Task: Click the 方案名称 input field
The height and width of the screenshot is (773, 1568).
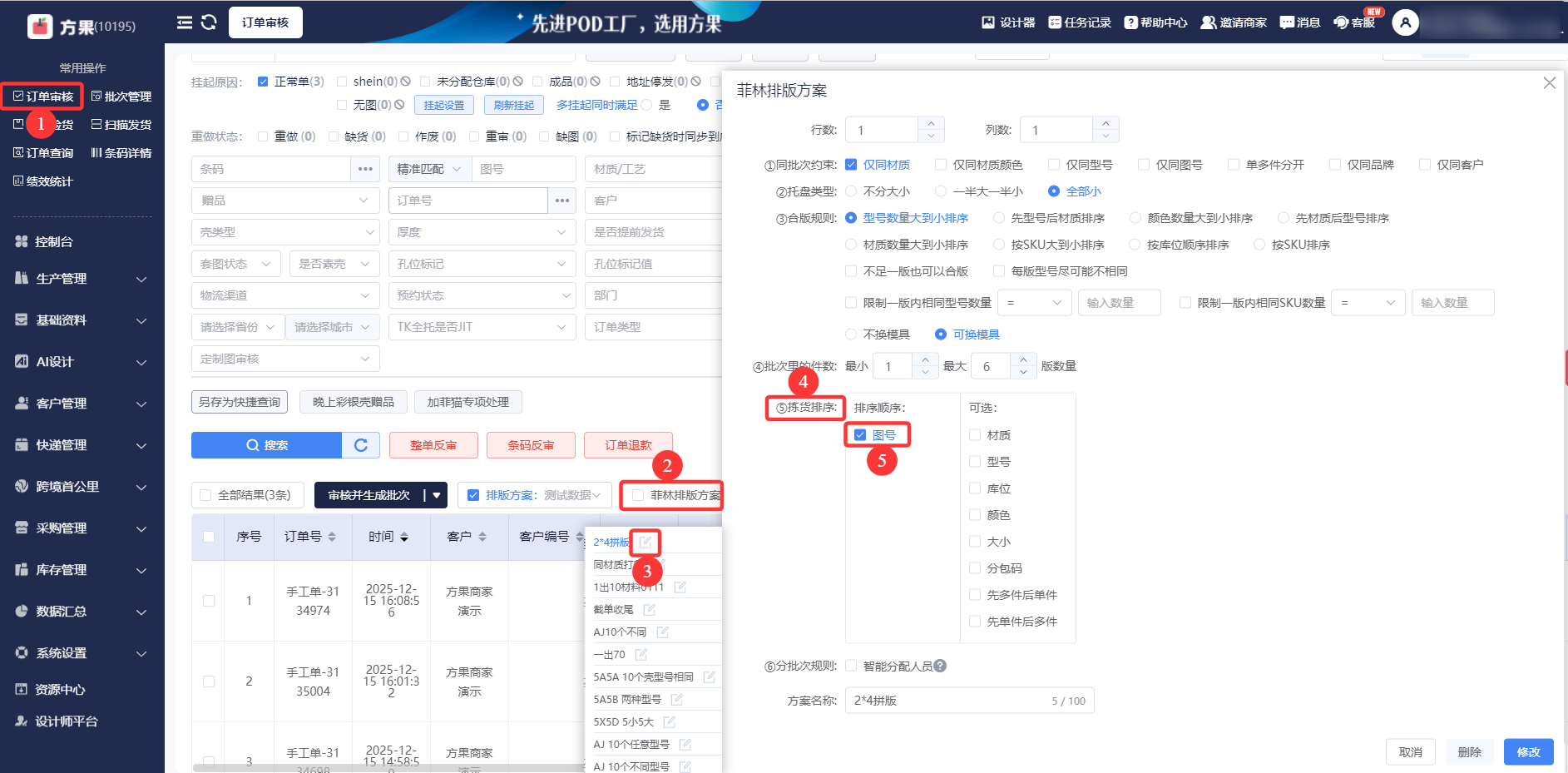Action: point(970,701)
